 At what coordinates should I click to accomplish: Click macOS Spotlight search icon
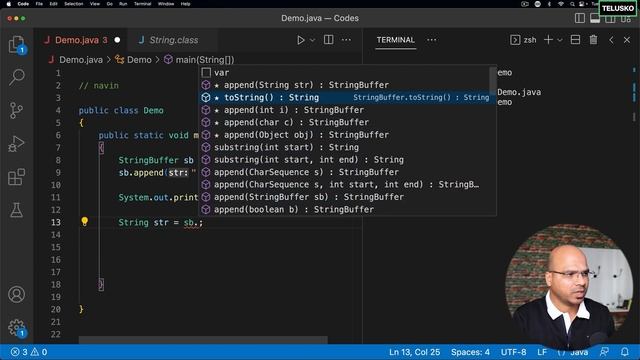pyautogui.click(x=572, y=4)
